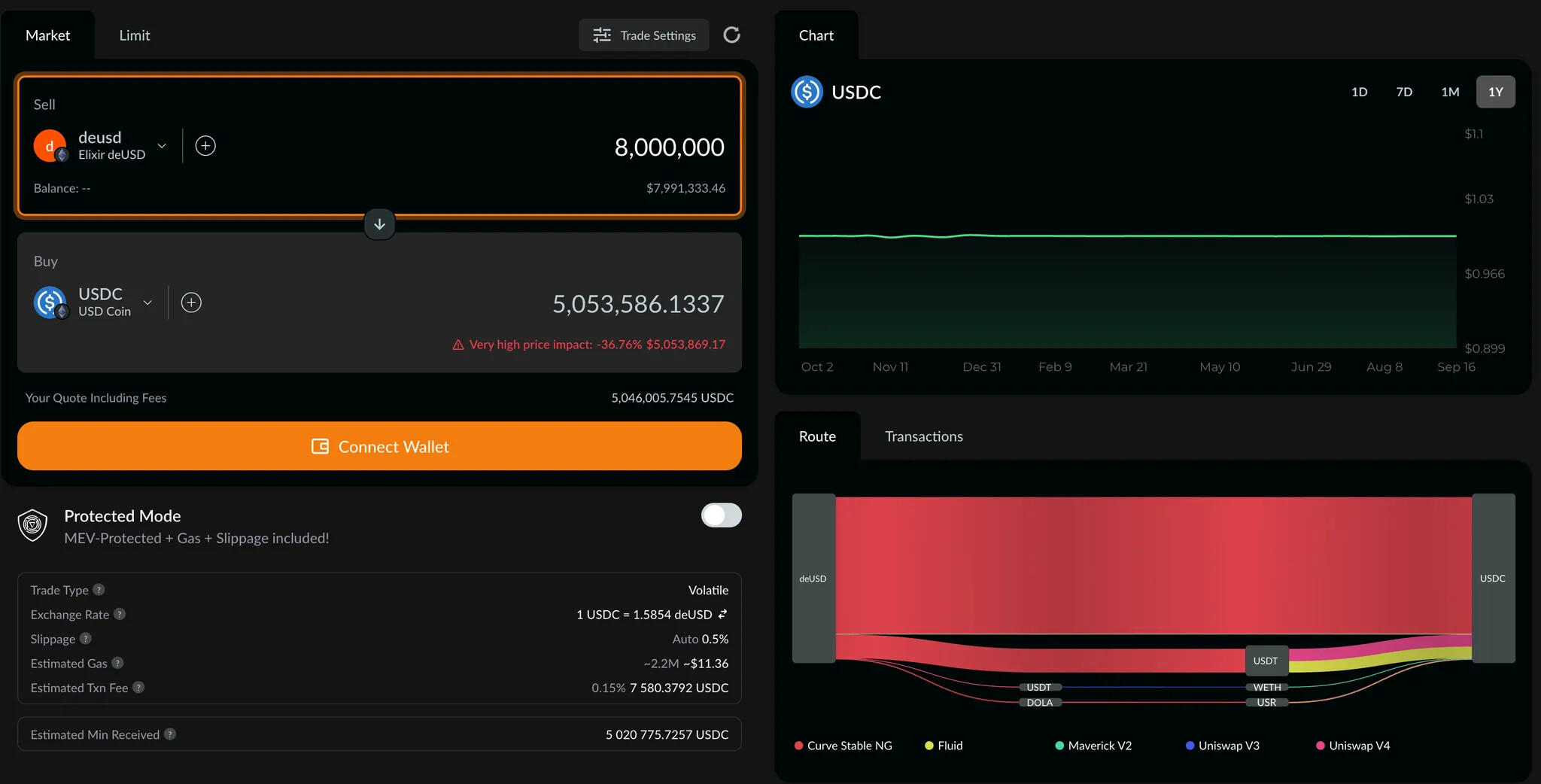
Task: Flip the exchange rate direction icon
Action: click(x=722, y=614)
